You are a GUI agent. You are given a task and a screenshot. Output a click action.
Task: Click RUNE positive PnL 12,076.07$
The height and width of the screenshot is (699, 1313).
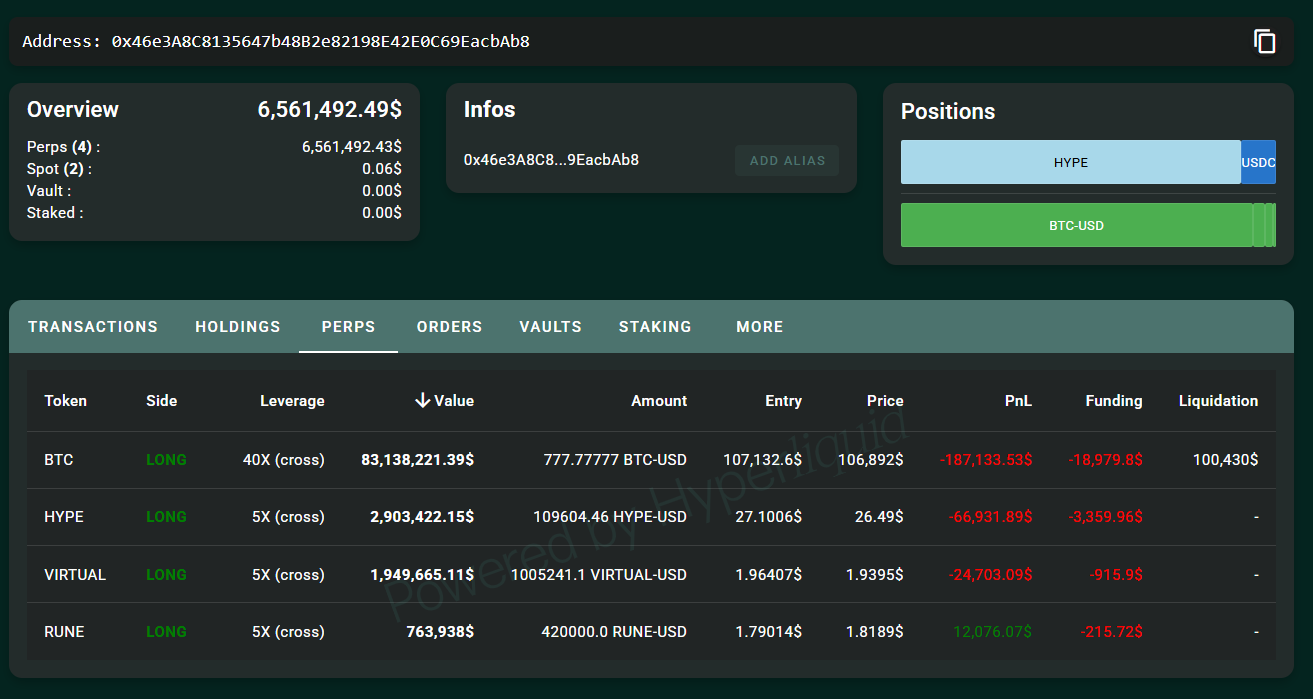coord(992,632)
